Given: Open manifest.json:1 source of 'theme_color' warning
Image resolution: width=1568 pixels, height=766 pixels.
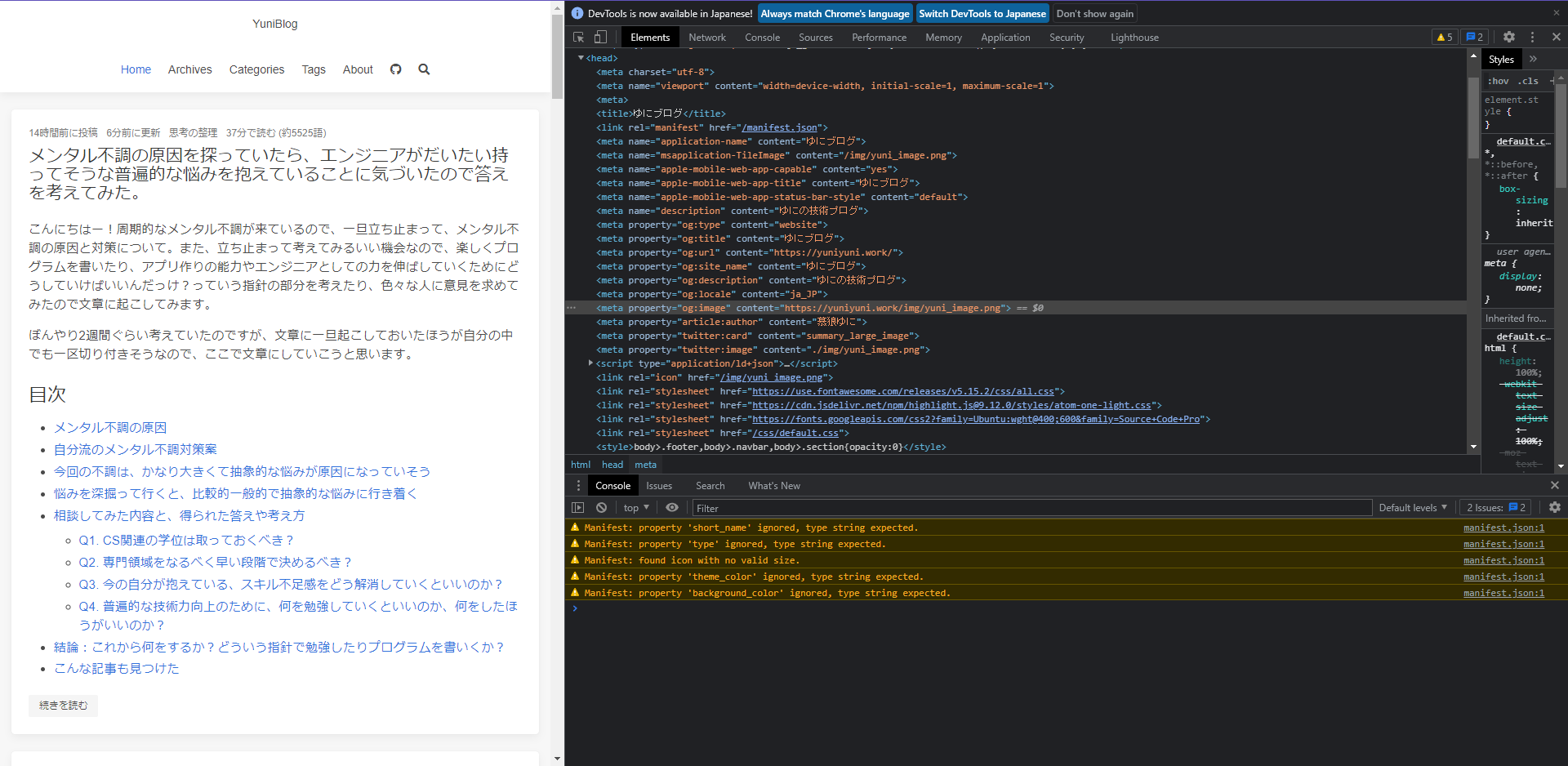Looking at the screenshot, I should click(1503, 577).
